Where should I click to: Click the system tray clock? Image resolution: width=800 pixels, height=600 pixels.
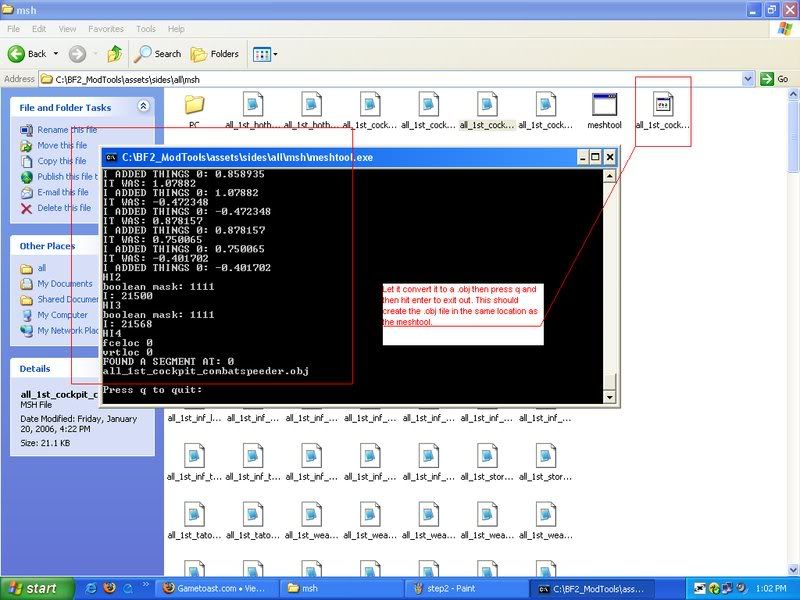[x=771, y=588]
